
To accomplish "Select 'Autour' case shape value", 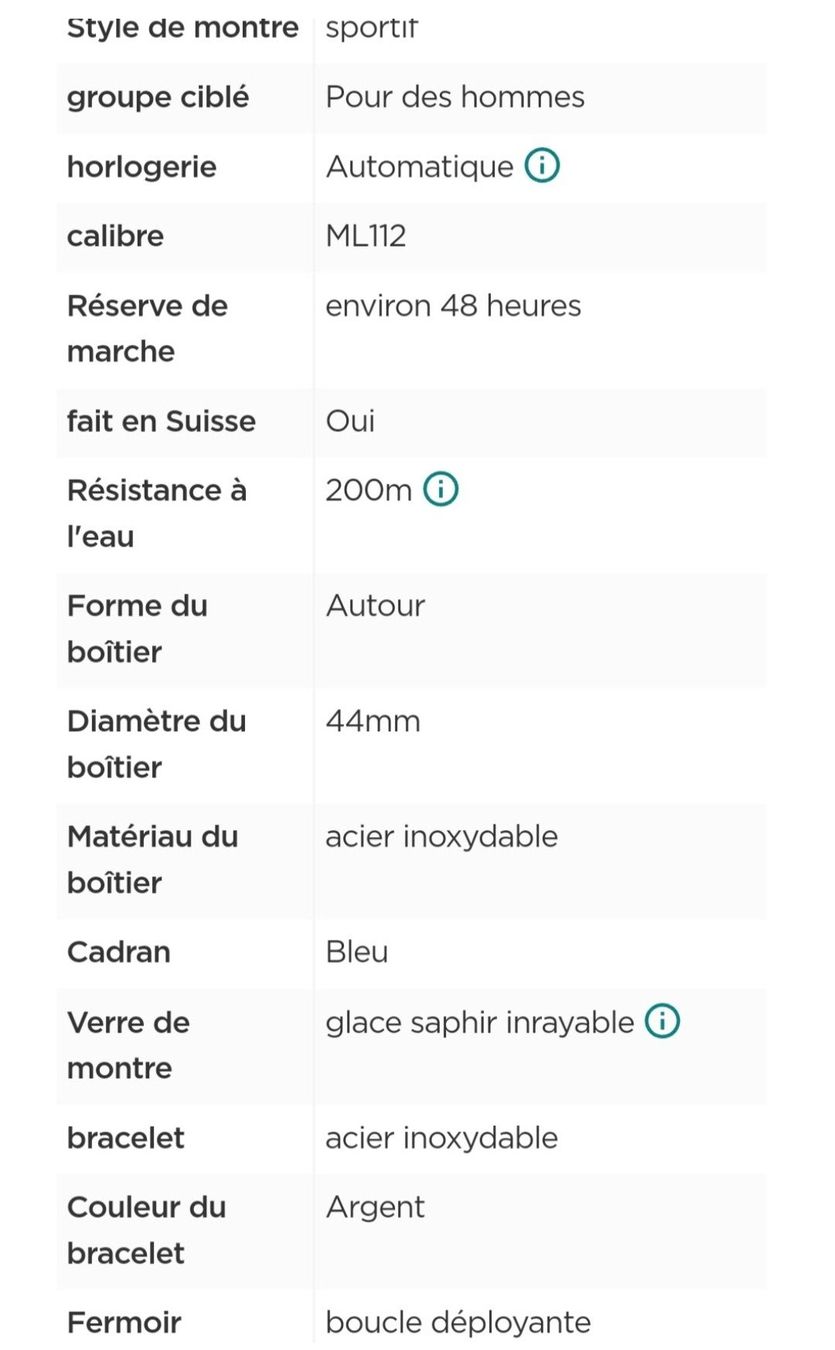I will coord(375,605).
